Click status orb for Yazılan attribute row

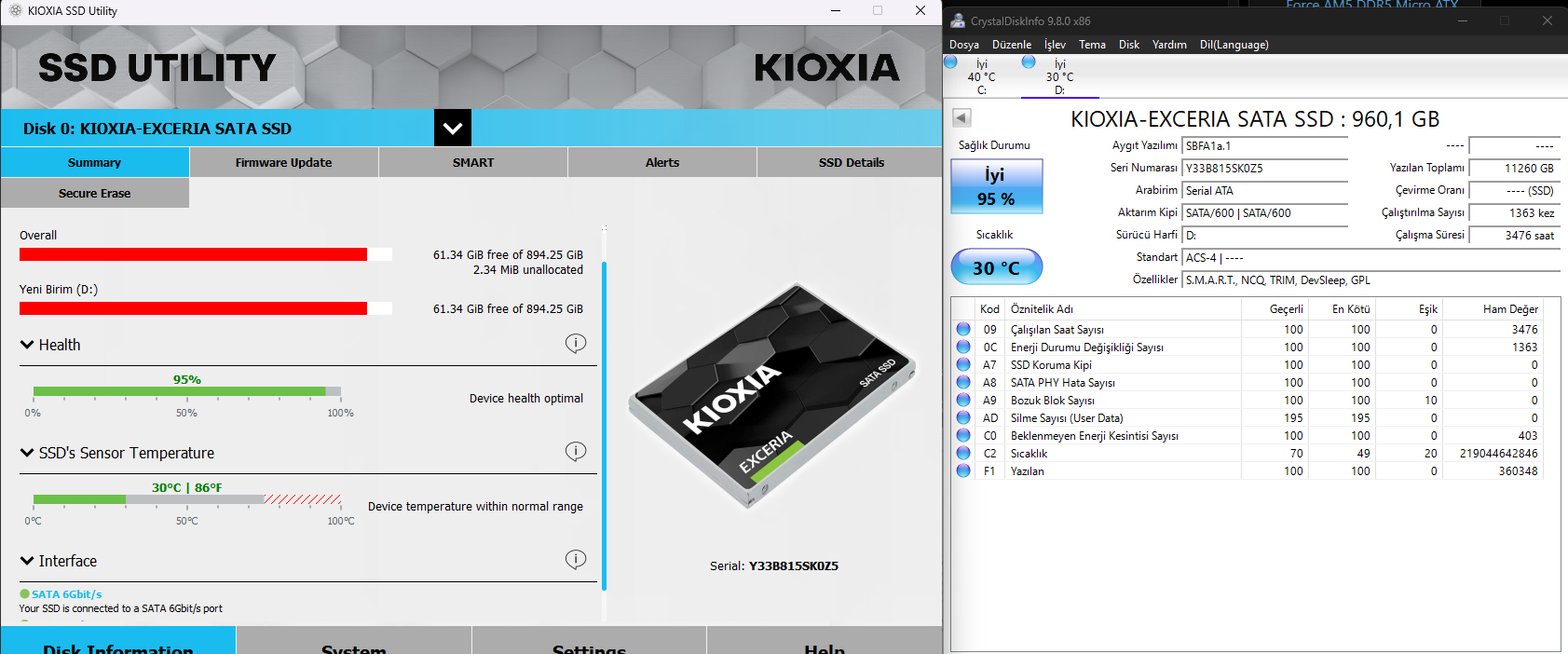[x=963, y=470]
